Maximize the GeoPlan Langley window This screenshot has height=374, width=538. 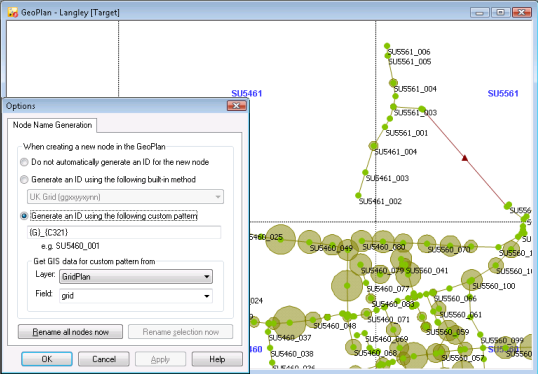[x=501, y=13]
